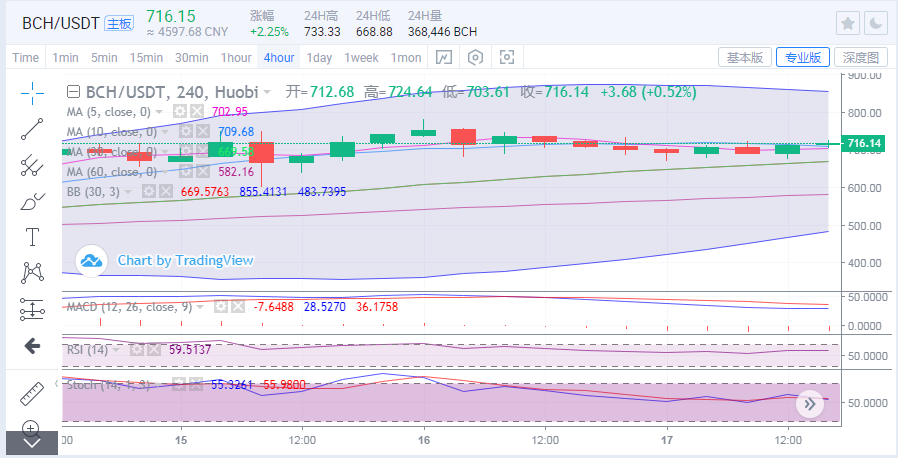The width and height of the screenshot is (898, 458).
Task: Select the XABCD pattern tool
Action: click(33, 273)
